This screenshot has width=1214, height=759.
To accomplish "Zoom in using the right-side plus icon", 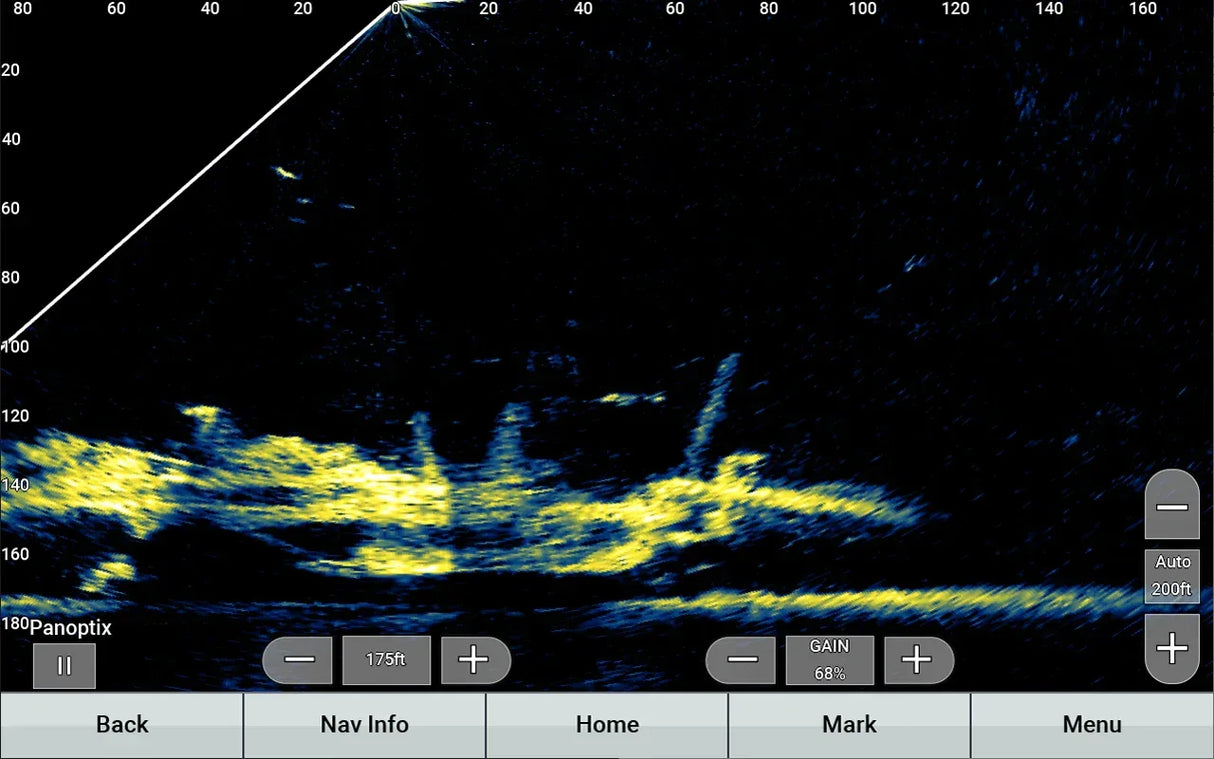I will coord(1171,648).
